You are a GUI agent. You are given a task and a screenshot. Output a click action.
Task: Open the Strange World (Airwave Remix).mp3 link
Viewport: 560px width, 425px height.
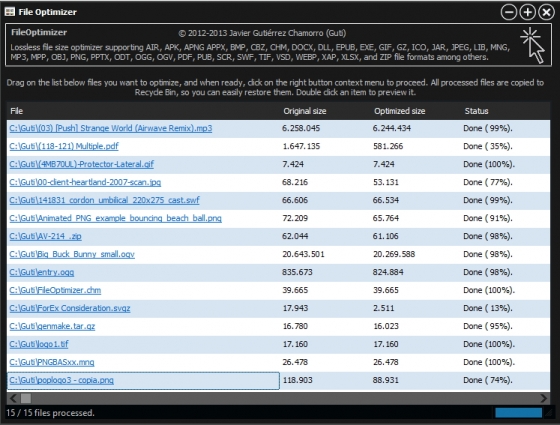[x=111, y=129]
